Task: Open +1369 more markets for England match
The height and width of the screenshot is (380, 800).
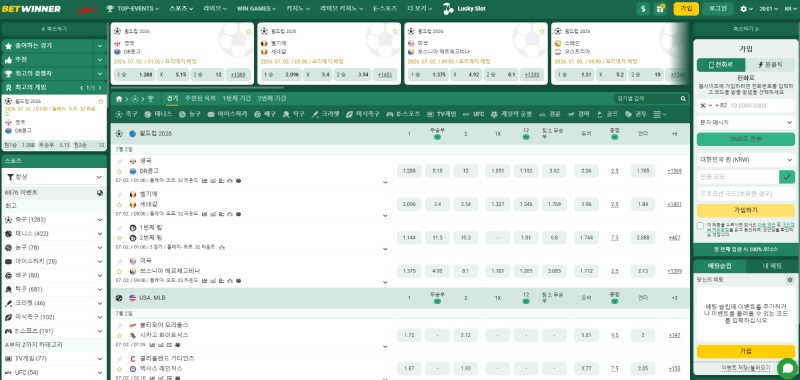Action: (x=674, y=171)
